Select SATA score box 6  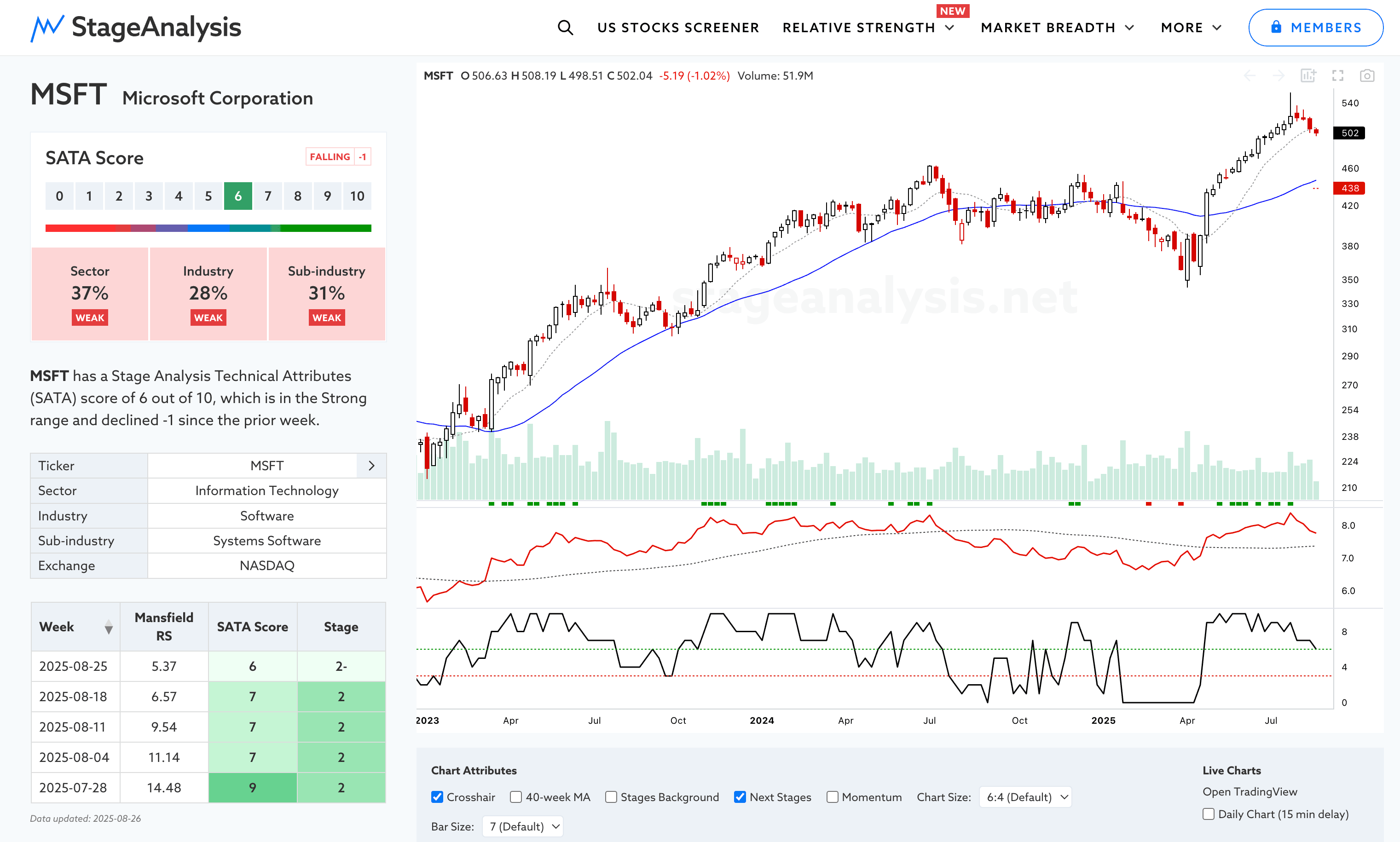point(238,196)
